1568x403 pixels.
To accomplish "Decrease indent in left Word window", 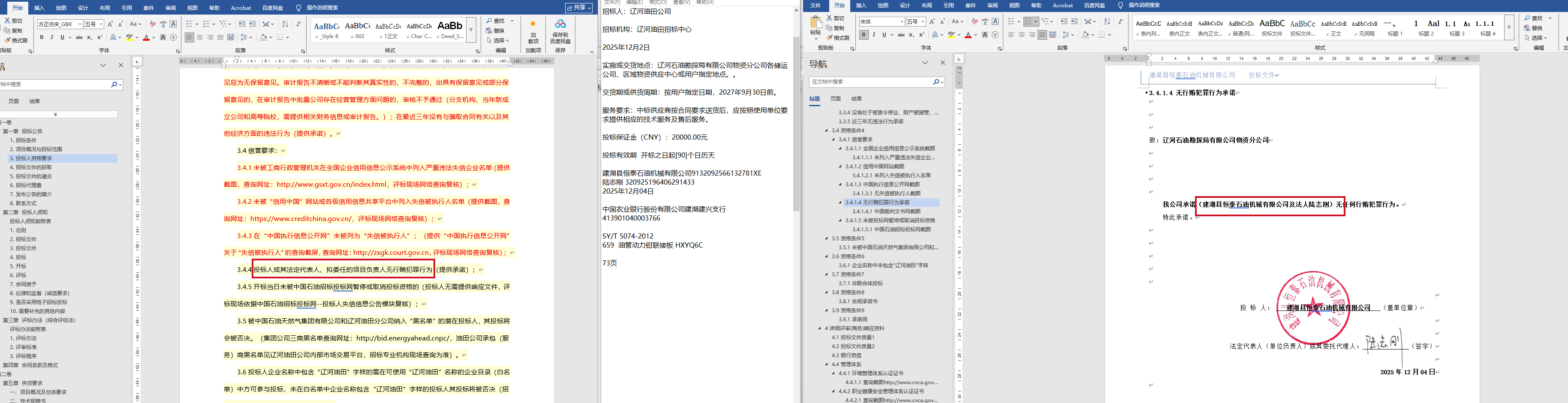I will tap(242, 24).
